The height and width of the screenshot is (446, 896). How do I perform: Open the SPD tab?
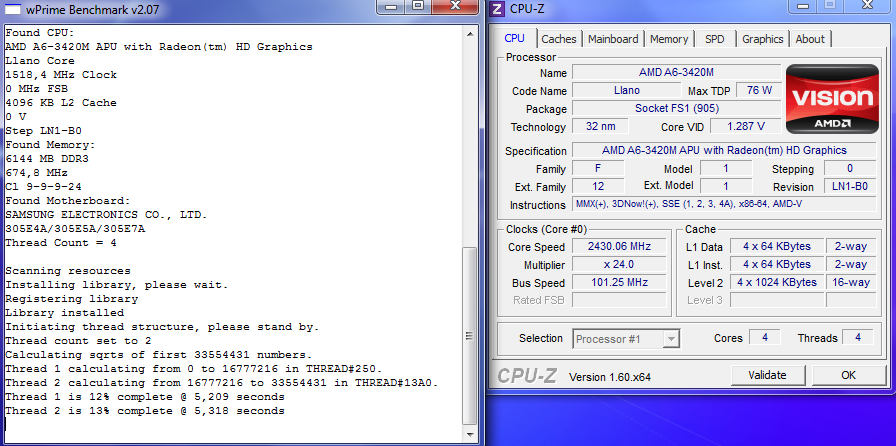pos(714,39)
